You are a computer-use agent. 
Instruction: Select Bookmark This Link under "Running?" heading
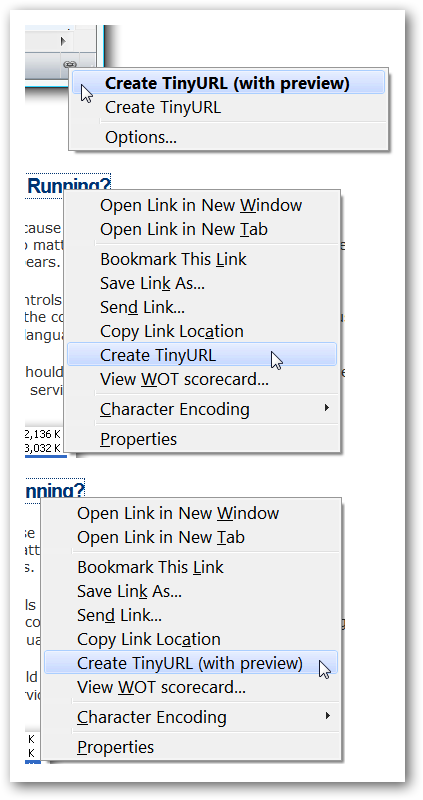point(173,259)
